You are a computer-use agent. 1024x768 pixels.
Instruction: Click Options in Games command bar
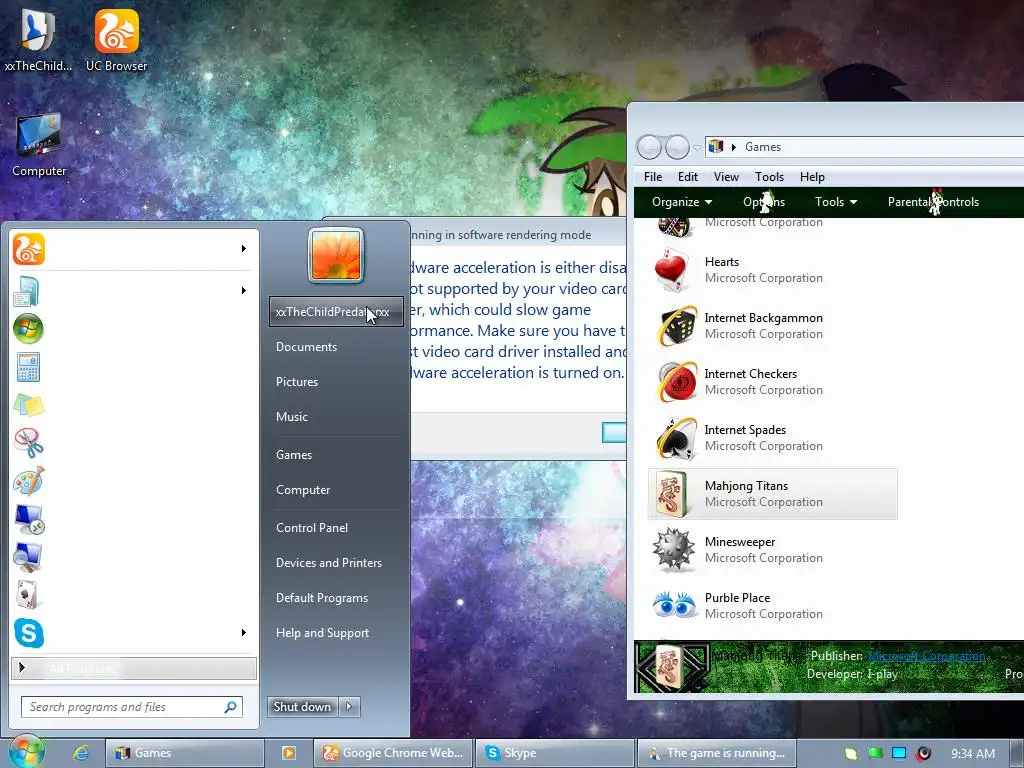point(763,202)
